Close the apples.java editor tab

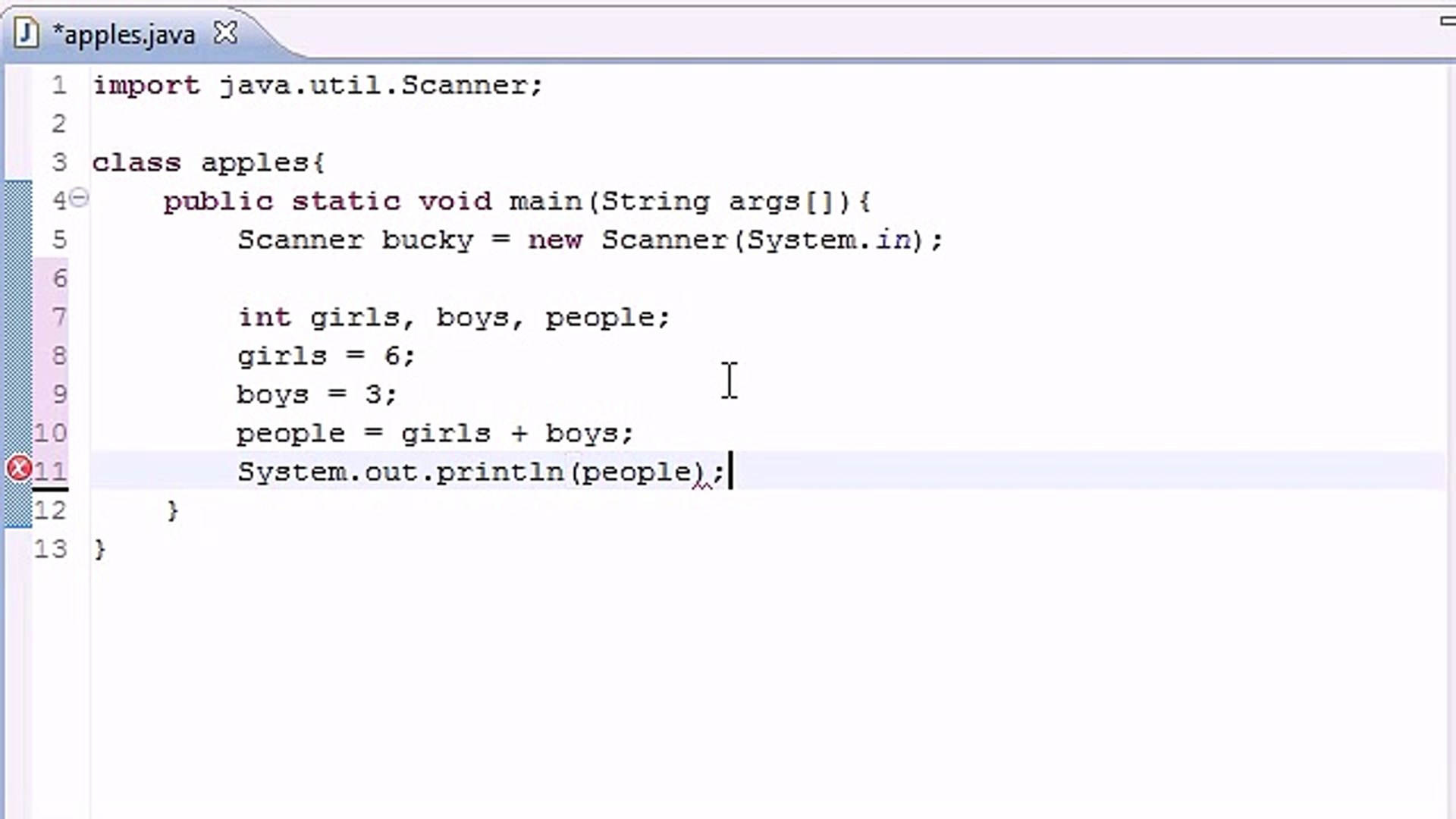coord(224,33)
